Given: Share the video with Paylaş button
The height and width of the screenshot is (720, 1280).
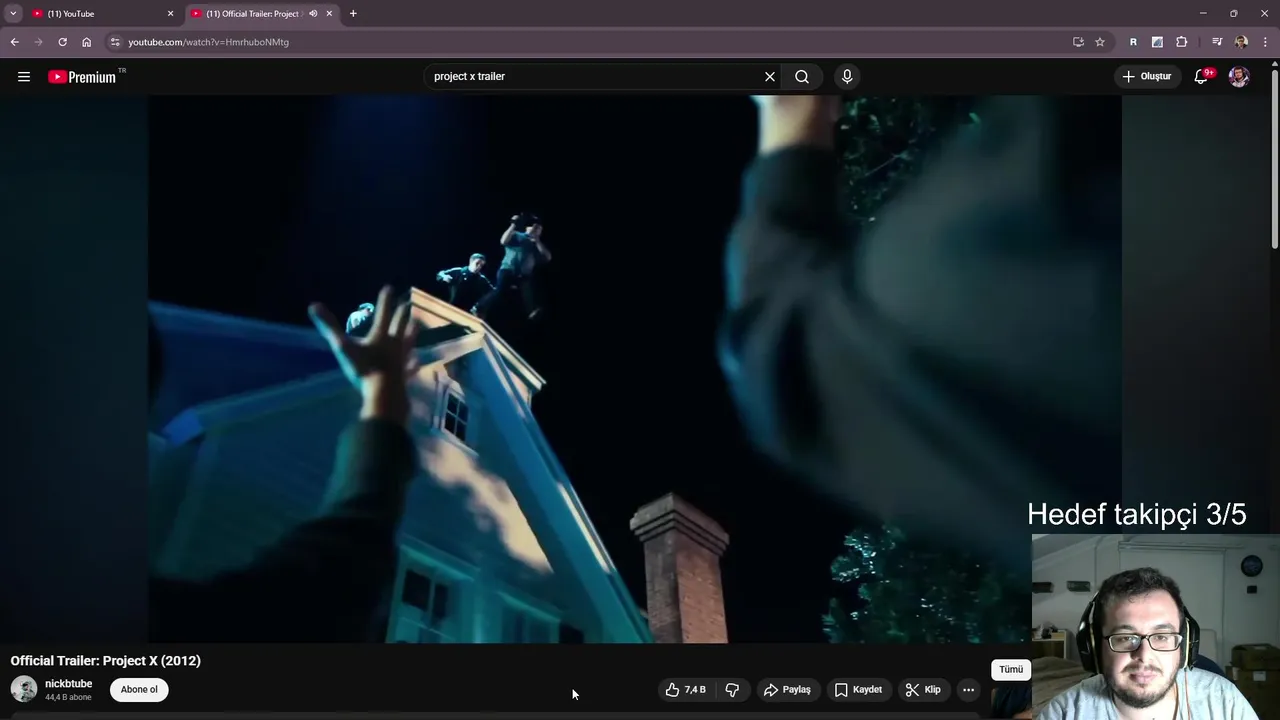Looking at the screenshot, I should [787, 690].
